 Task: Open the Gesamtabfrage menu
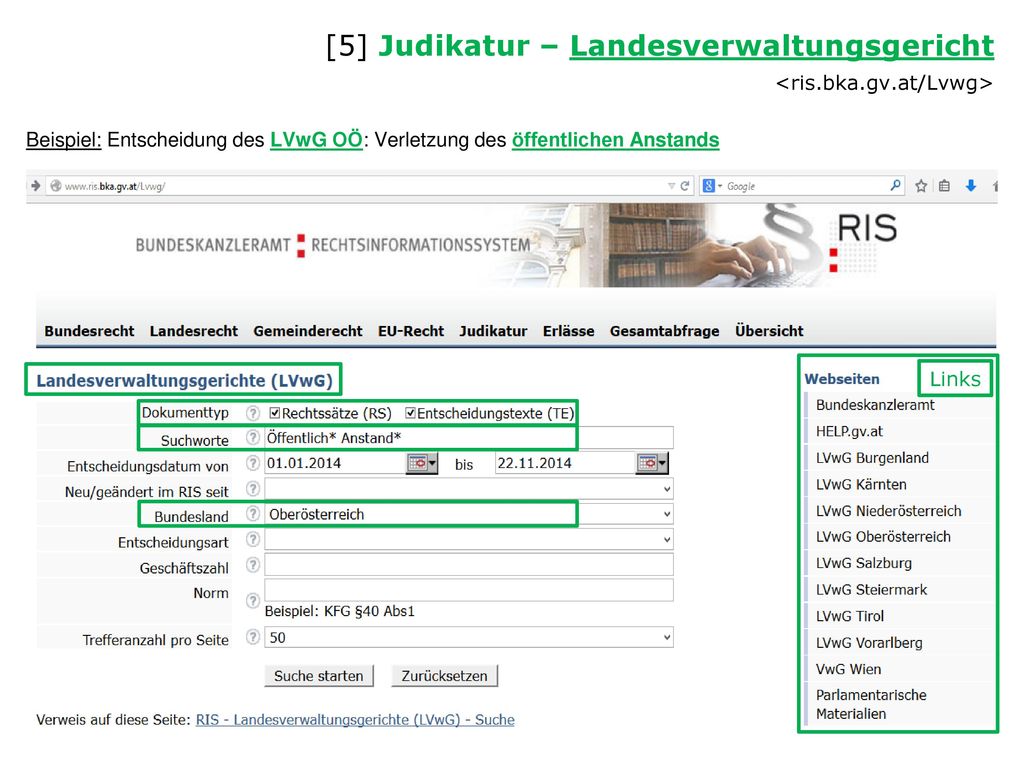click(x=665, y=331)
